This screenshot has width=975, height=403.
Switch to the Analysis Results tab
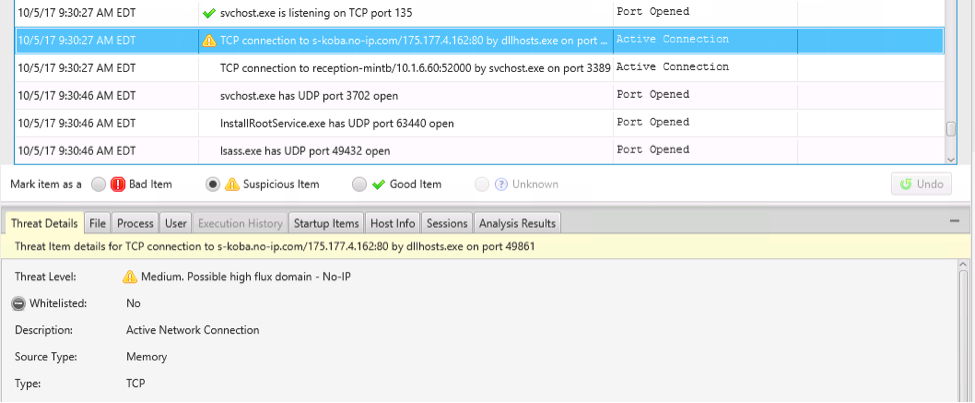517,222
